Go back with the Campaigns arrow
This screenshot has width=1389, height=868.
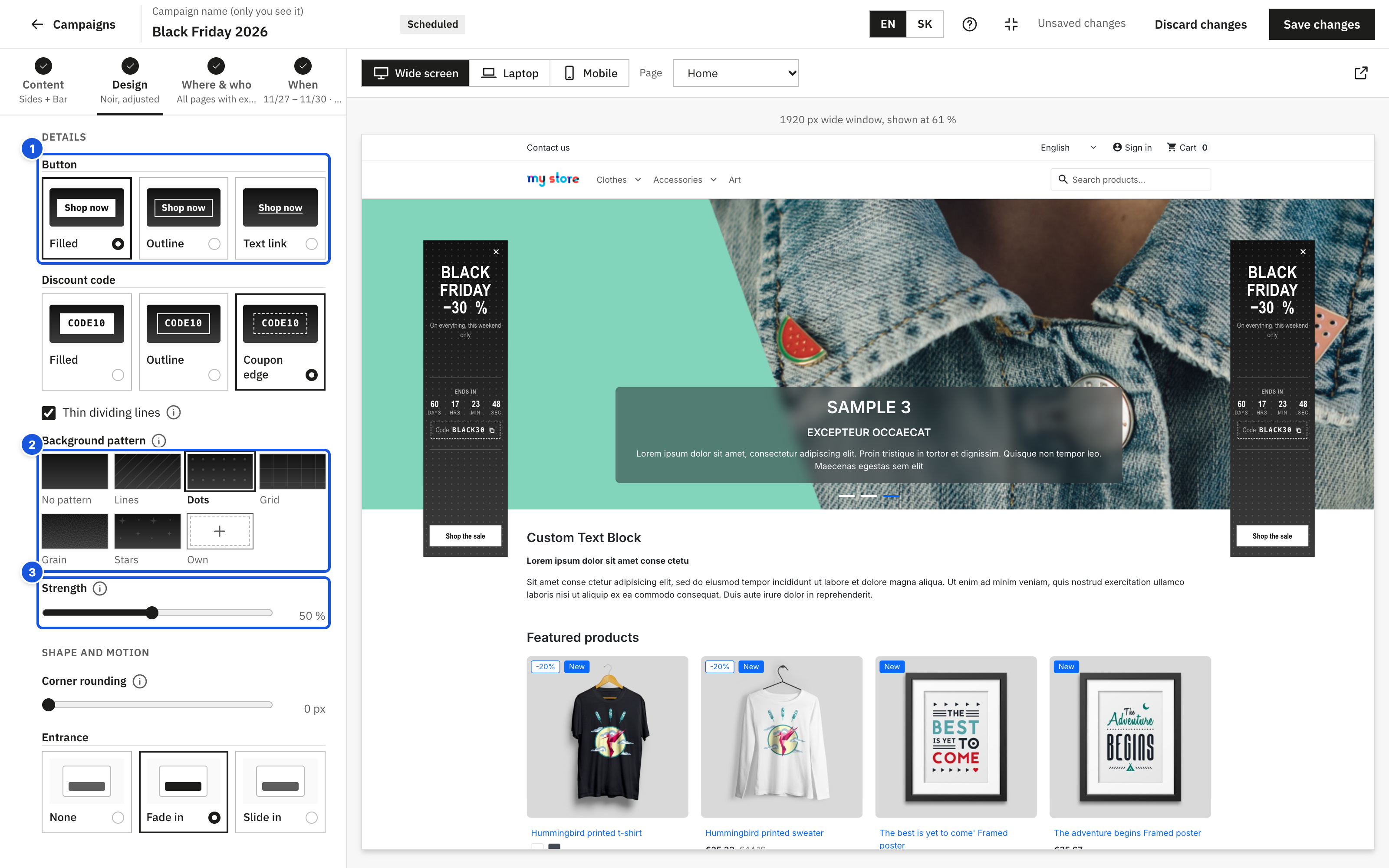(x=37, y=24)
